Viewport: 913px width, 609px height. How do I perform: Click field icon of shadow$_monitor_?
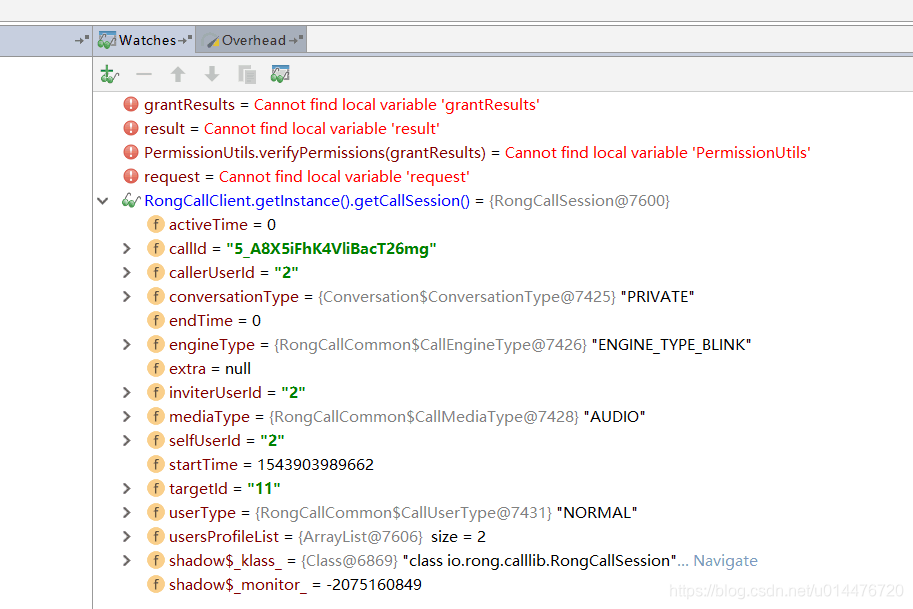pos(155,585)
